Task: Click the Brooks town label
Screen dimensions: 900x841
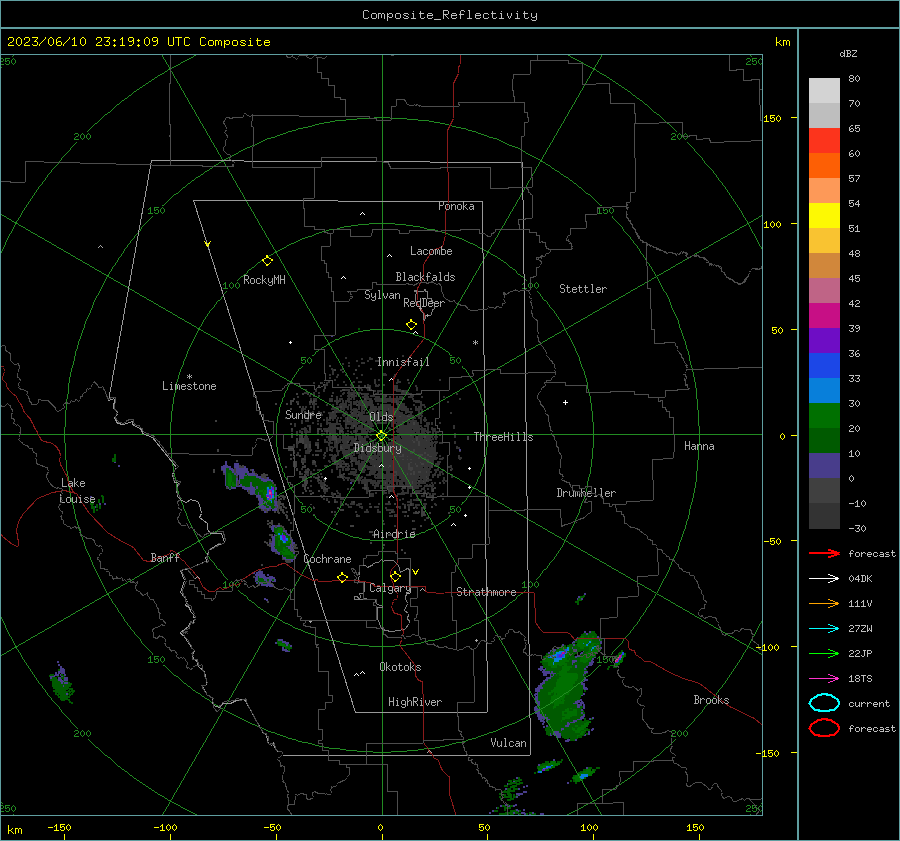Action: pyautogui.click(x=711, y=700)
